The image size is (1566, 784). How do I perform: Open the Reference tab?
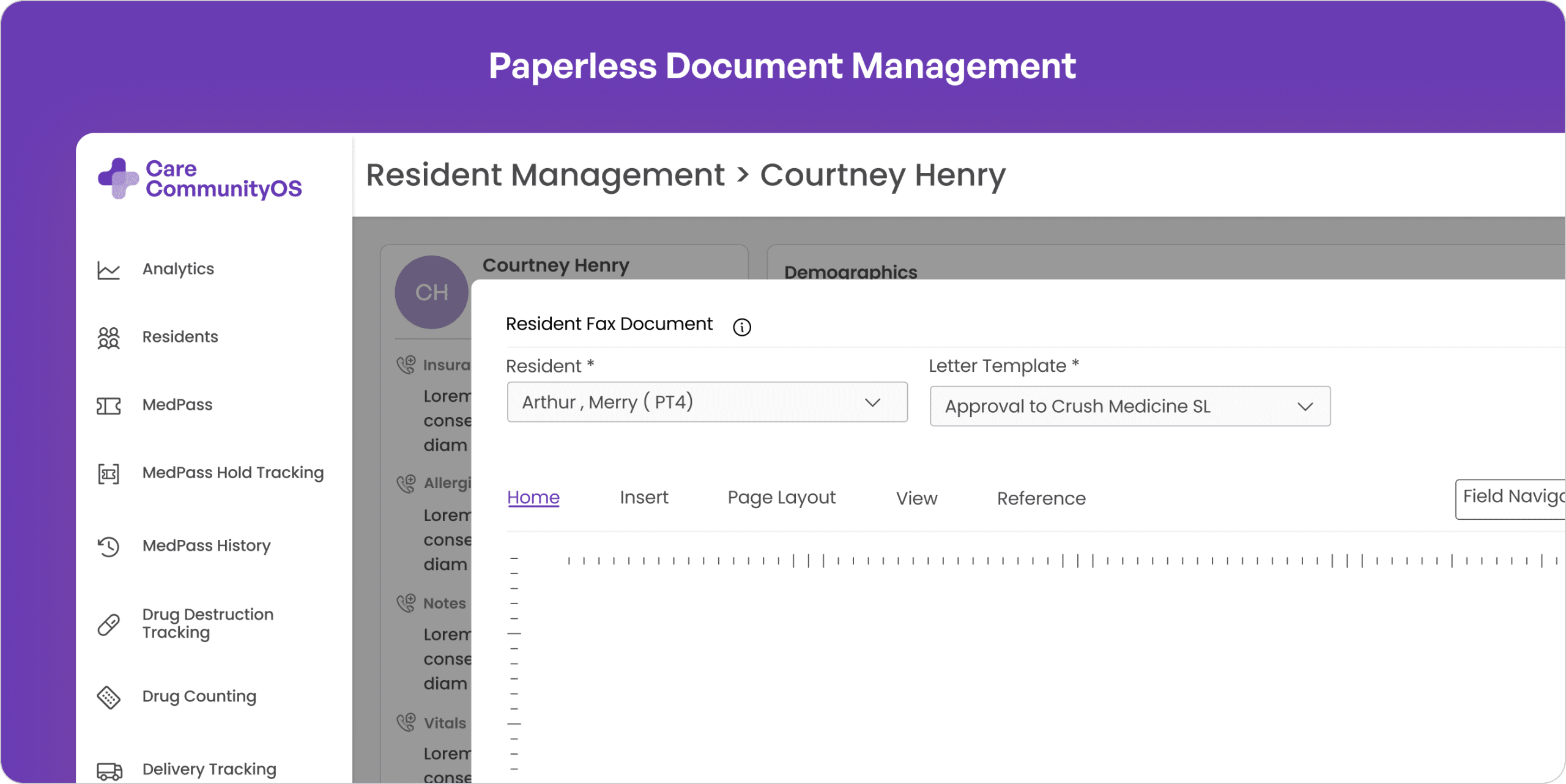tap(1041, 498)
